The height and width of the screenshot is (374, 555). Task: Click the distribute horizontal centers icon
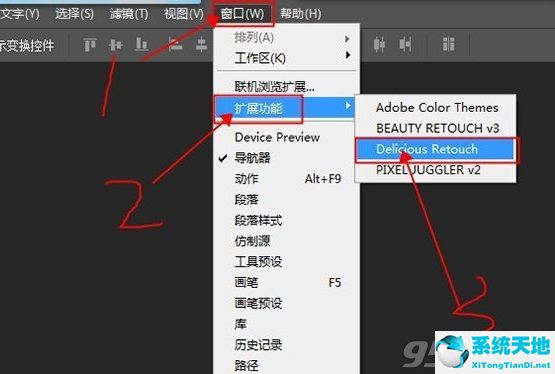[x=379, y=45]
